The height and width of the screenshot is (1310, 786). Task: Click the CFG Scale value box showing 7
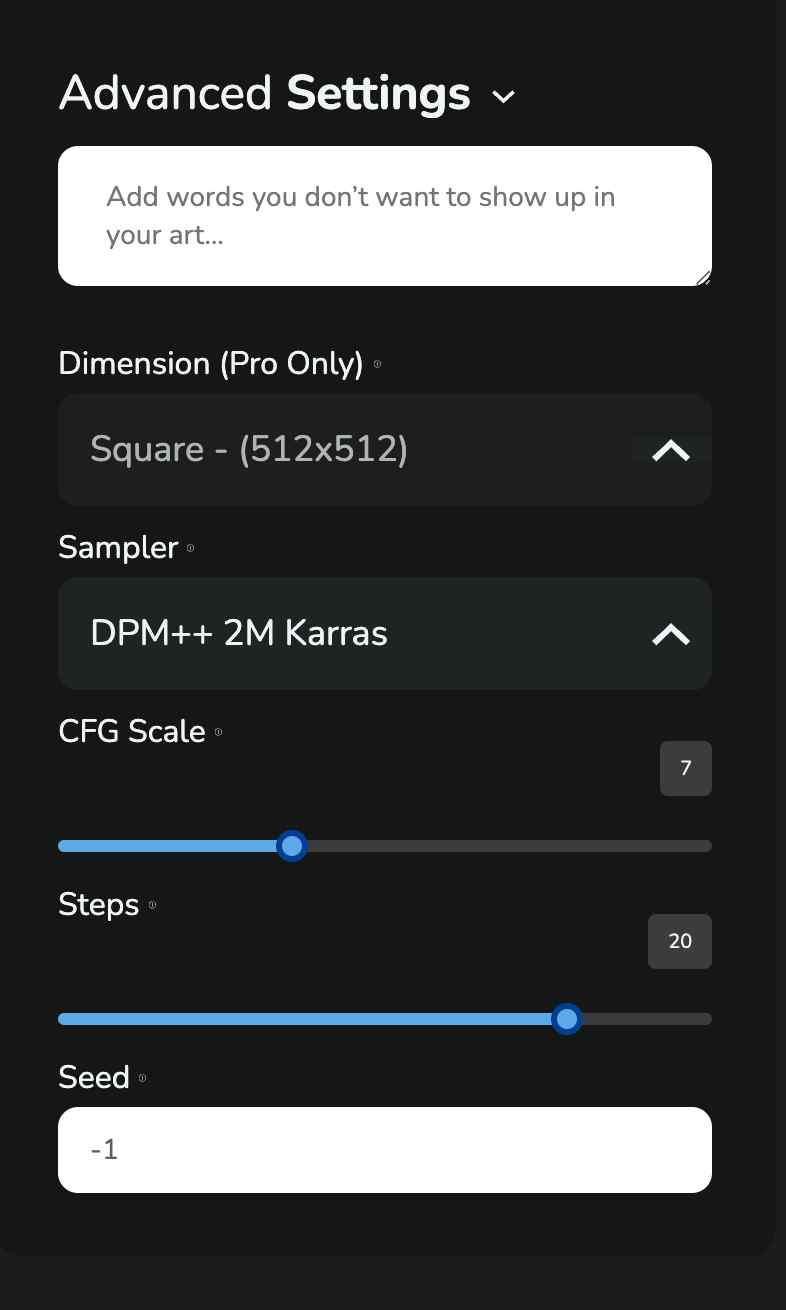click(685, 768)
